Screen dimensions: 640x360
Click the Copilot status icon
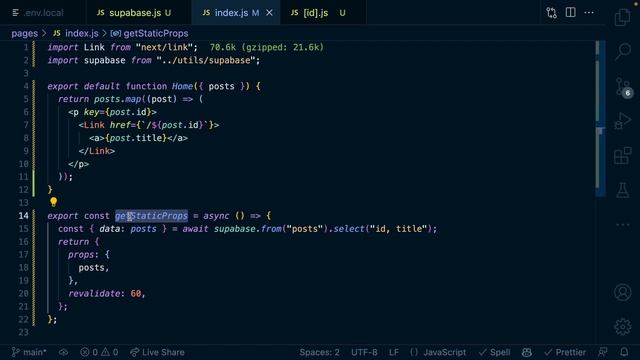(527, 352)
